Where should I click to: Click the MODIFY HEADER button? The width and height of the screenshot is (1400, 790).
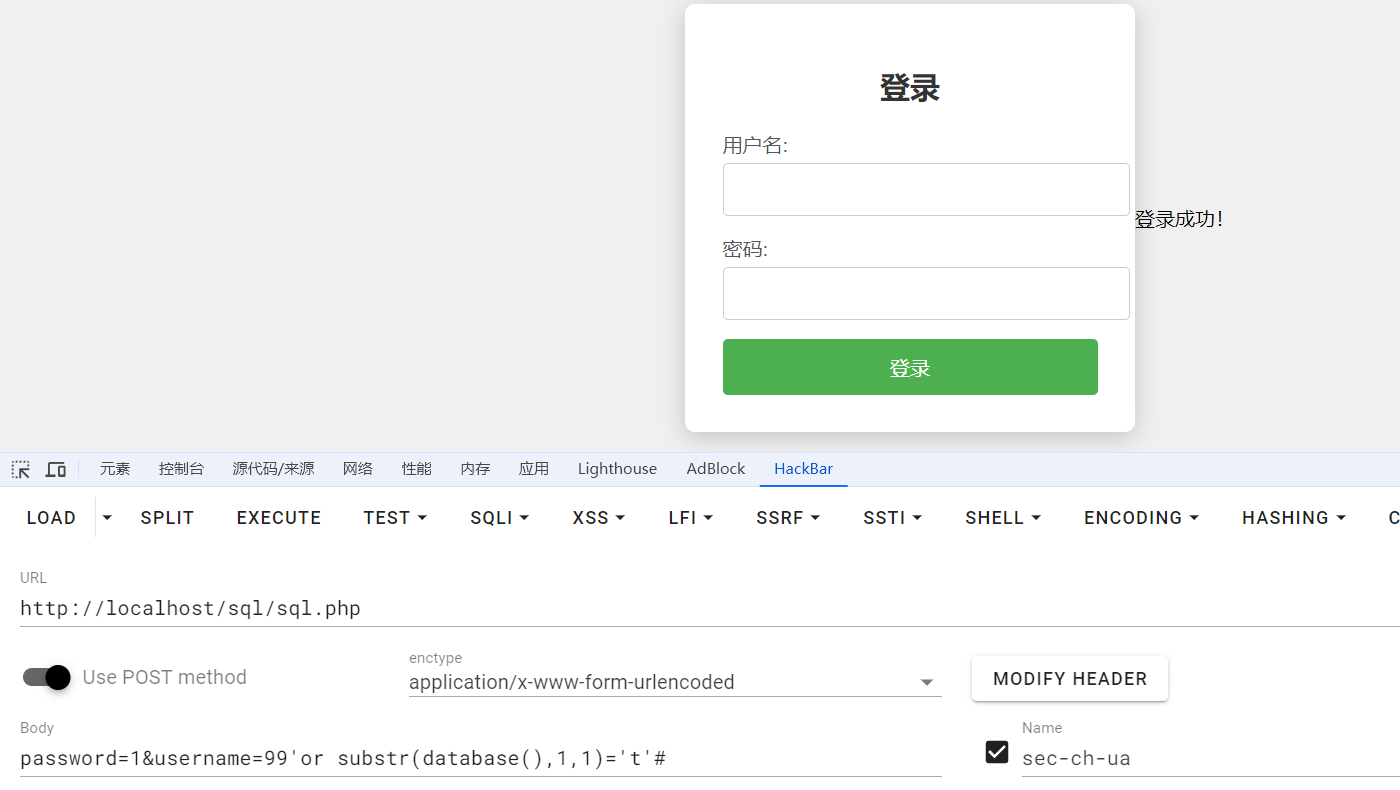click(x=1069, y=679)
